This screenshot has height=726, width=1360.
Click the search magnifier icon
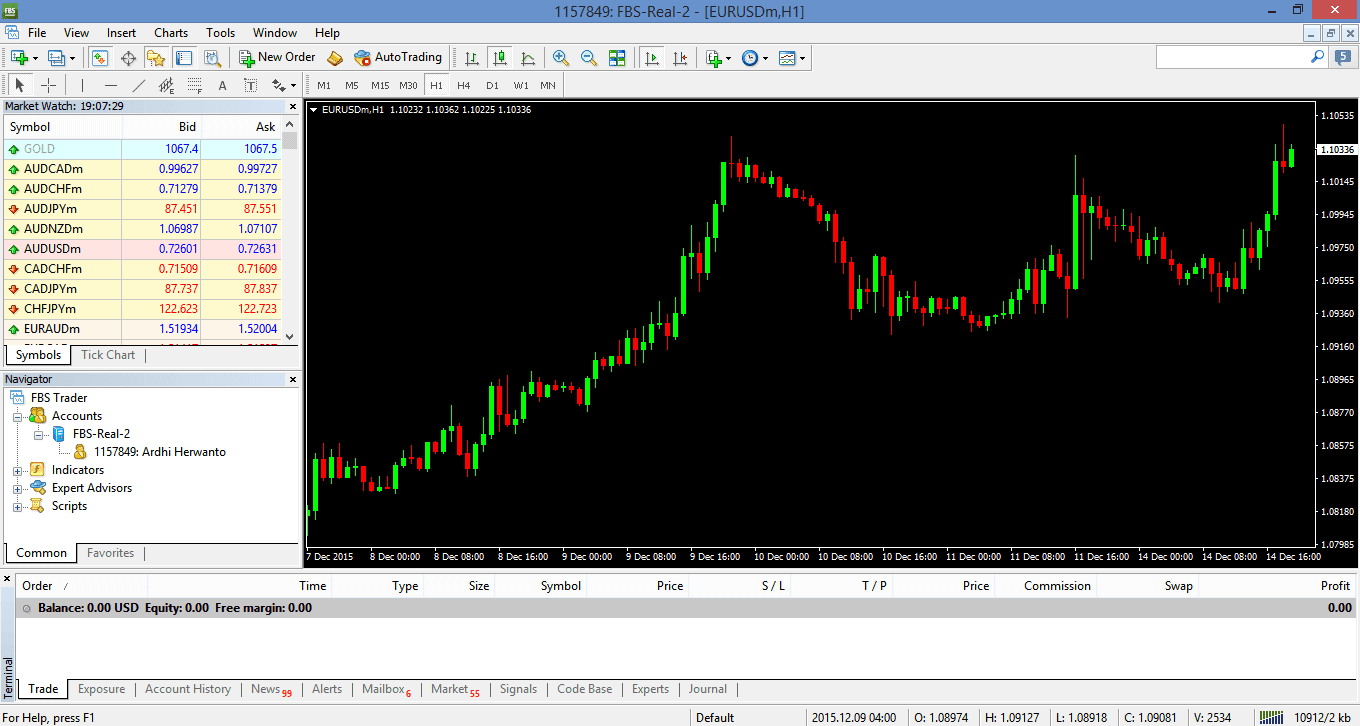tap(1317, 58)
